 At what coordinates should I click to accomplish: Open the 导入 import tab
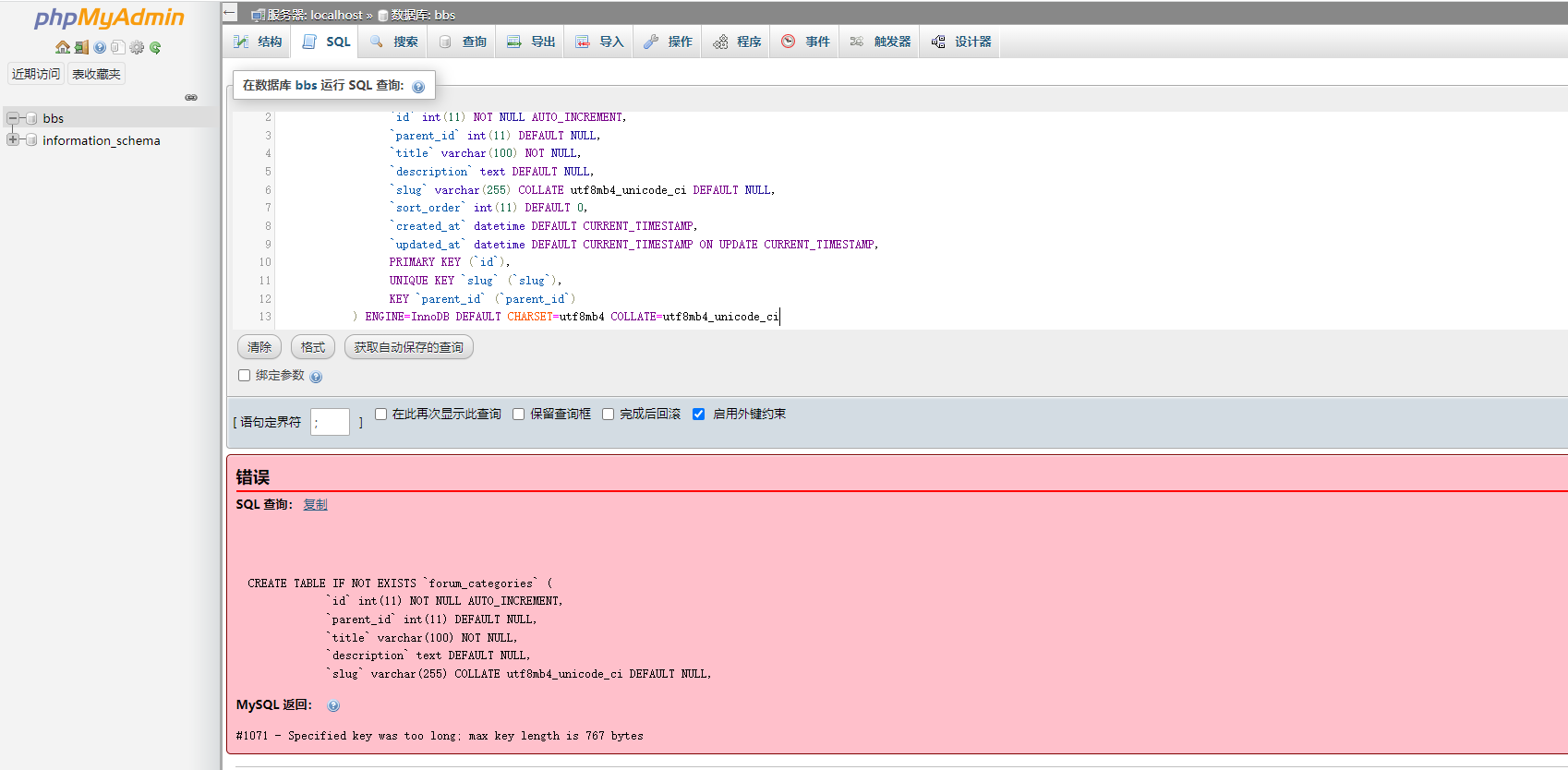(x=599, y=42)
